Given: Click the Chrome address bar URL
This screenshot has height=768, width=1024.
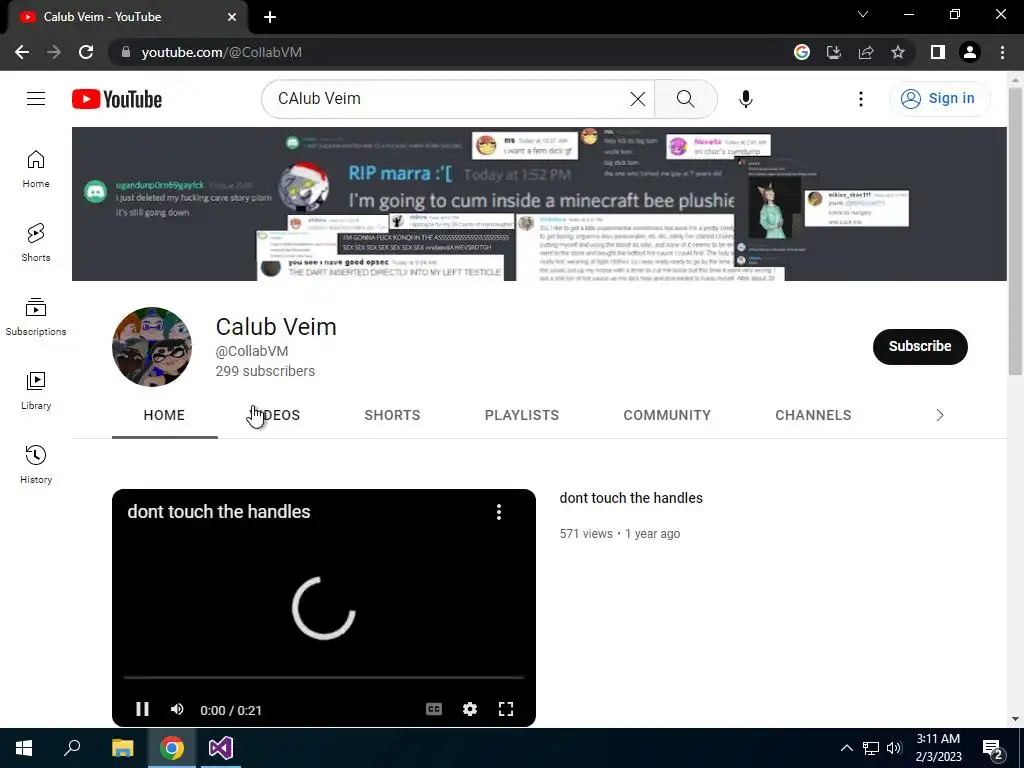Looking at the screenshot, I should [x=221, y=52].
